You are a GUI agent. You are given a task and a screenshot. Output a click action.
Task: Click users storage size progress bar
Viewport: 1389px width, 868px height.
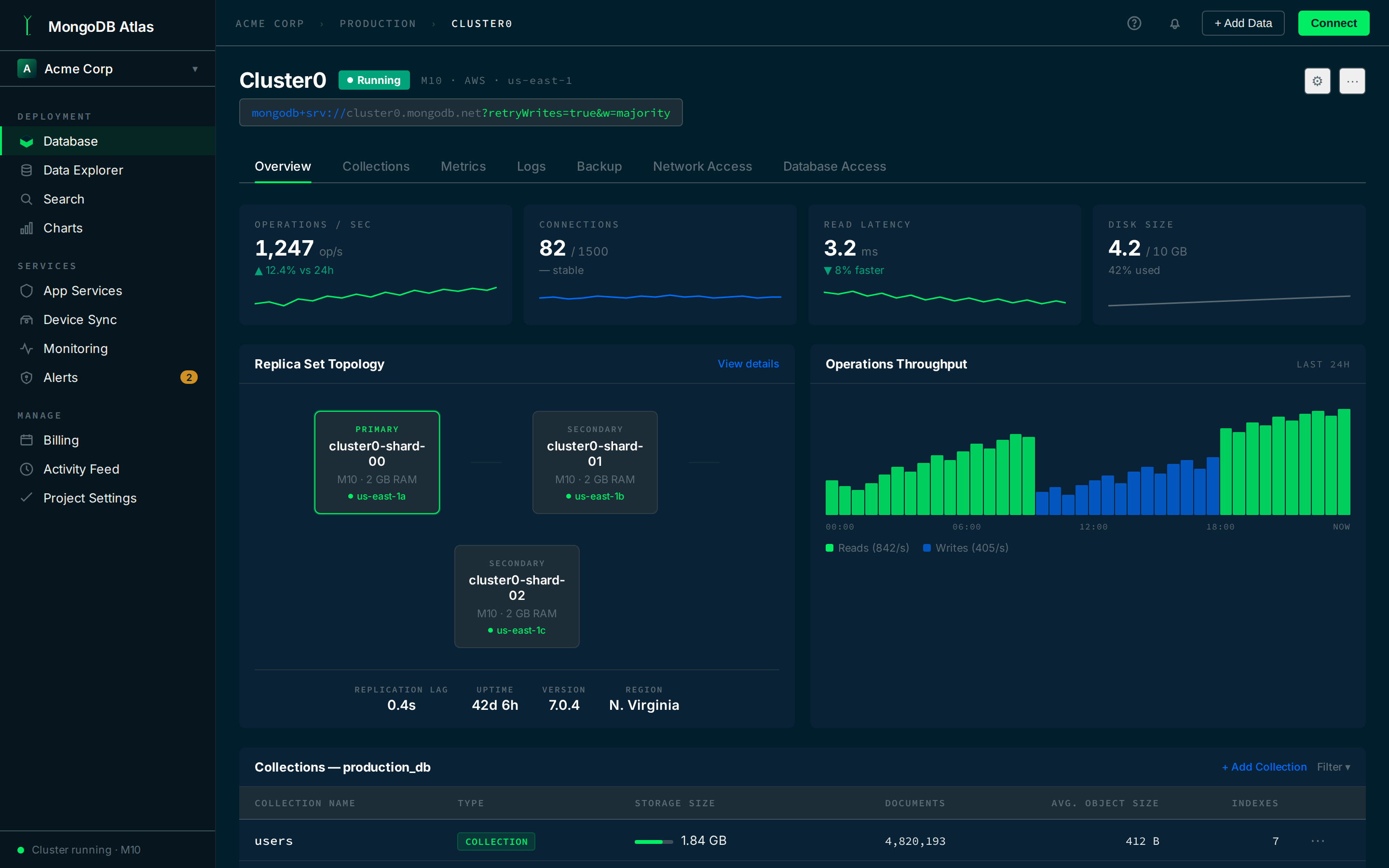[654, 841]
